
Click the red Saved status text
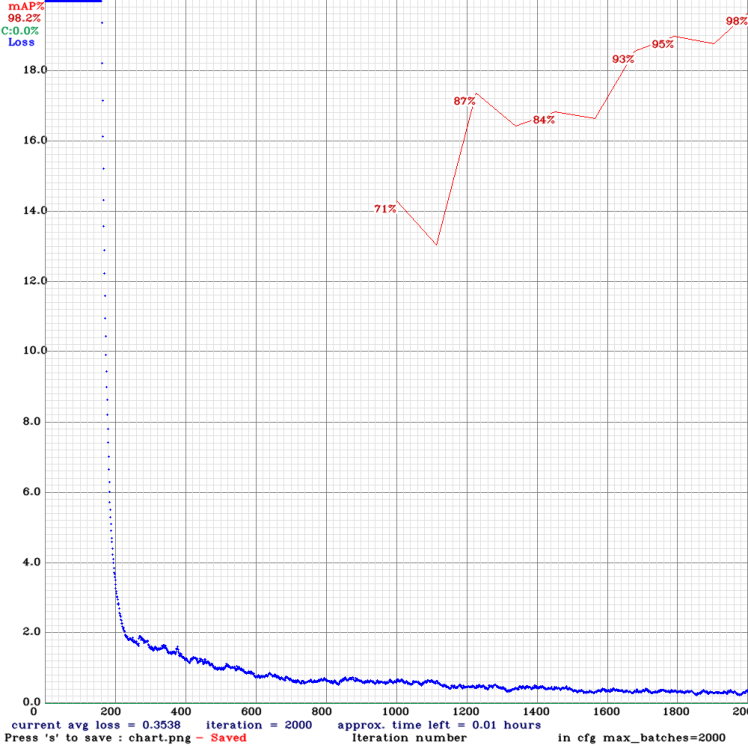tap(229, 738)
